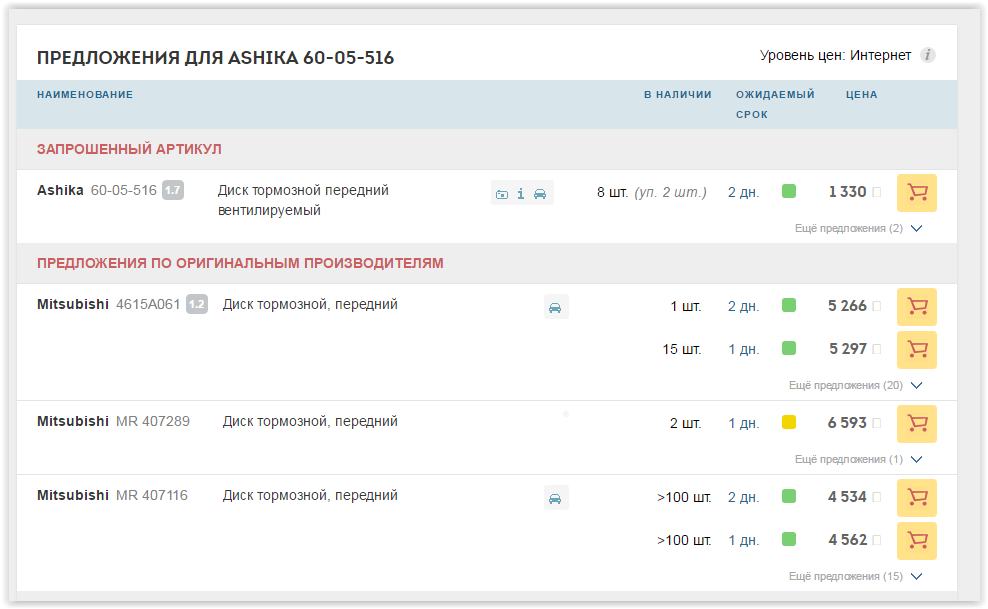This screenshot has height=609, width=988.
Task: Click green indicator beside price 5 297
Action: (x=789, y=348)
